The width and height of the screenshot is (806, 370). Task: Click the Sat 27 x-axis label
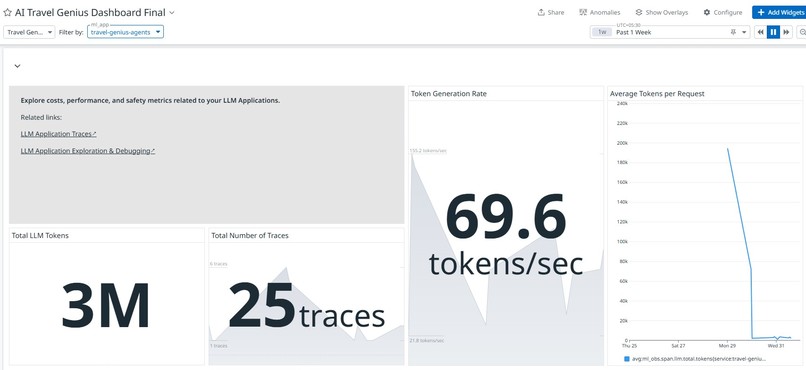(678, 345)
